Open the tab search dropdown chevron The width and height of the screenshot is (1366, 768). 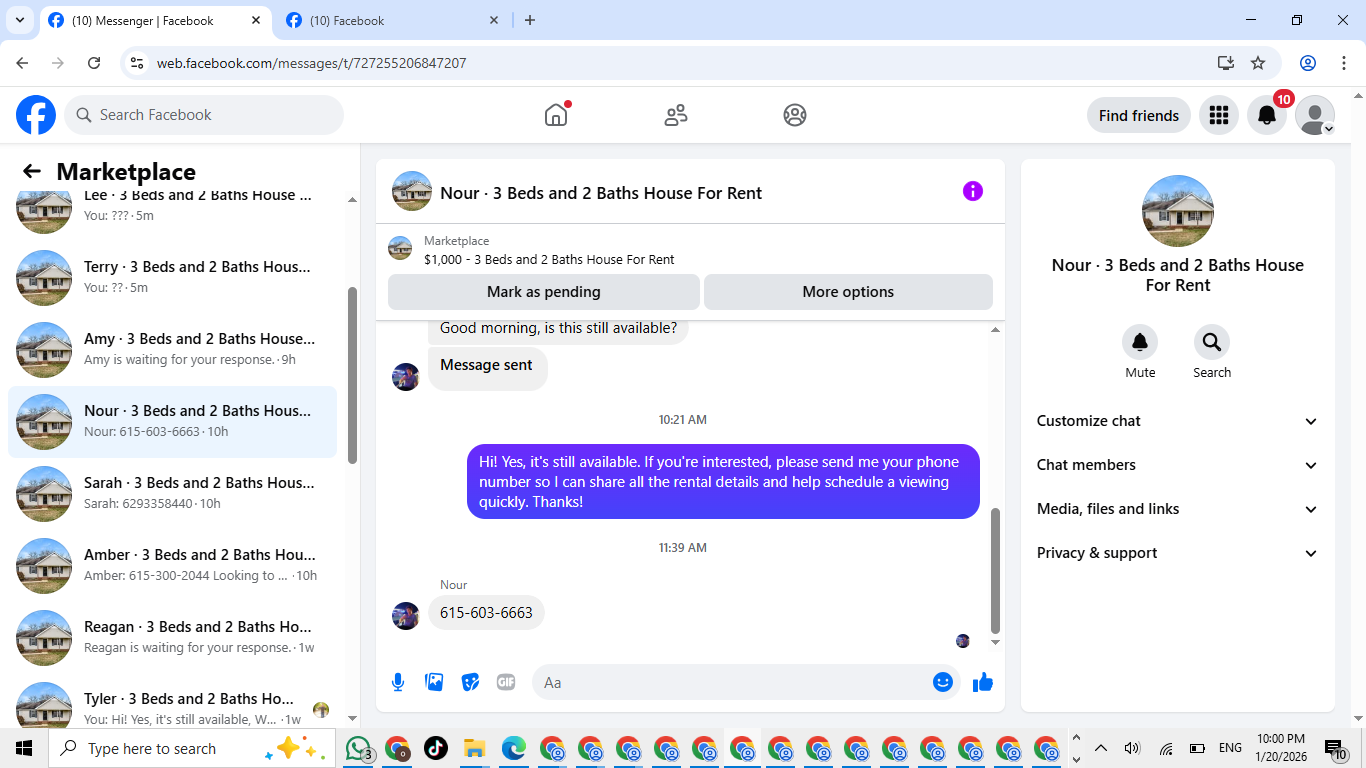[19, 20]
